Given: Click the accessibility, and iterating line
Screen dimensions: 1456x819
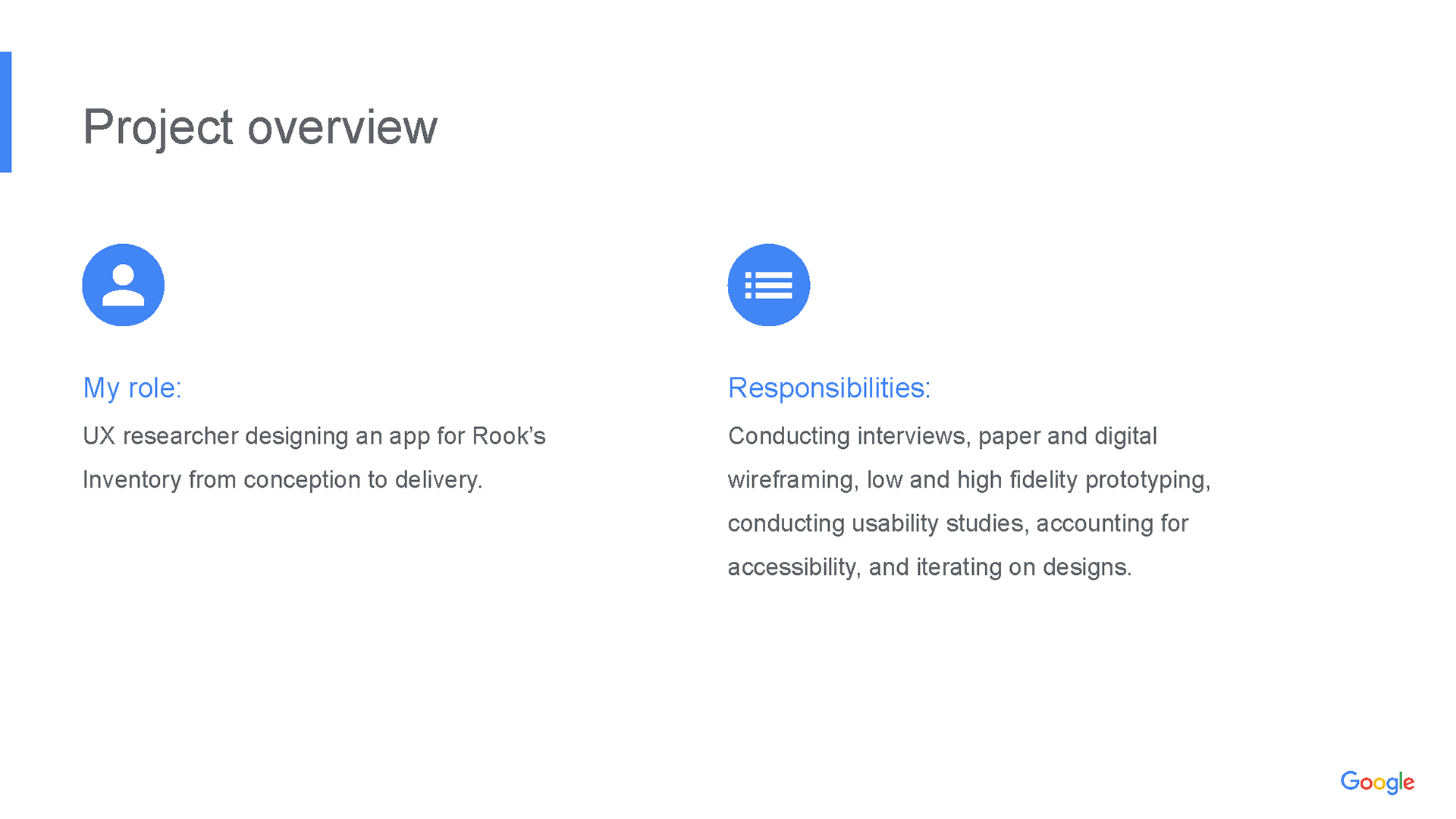Looking at the screenshot, I should (930, 567).
